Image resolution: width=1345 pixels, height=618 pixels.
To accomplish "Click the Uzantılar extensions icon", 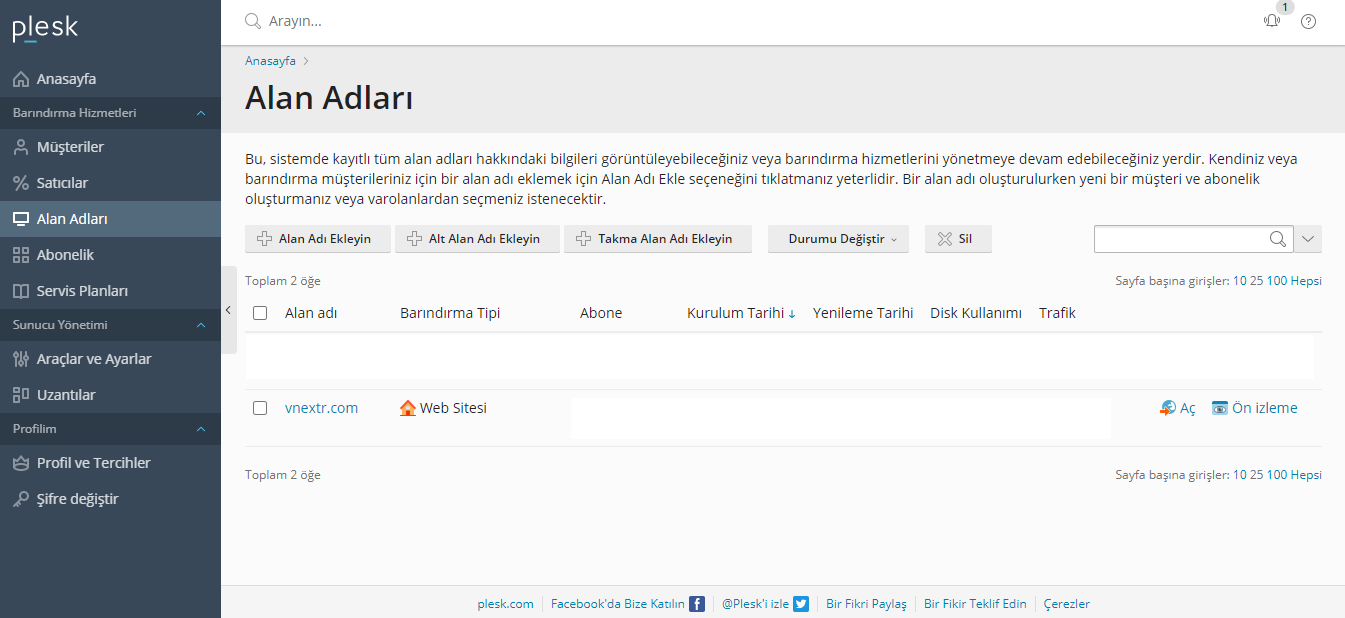I will point(21,395).
